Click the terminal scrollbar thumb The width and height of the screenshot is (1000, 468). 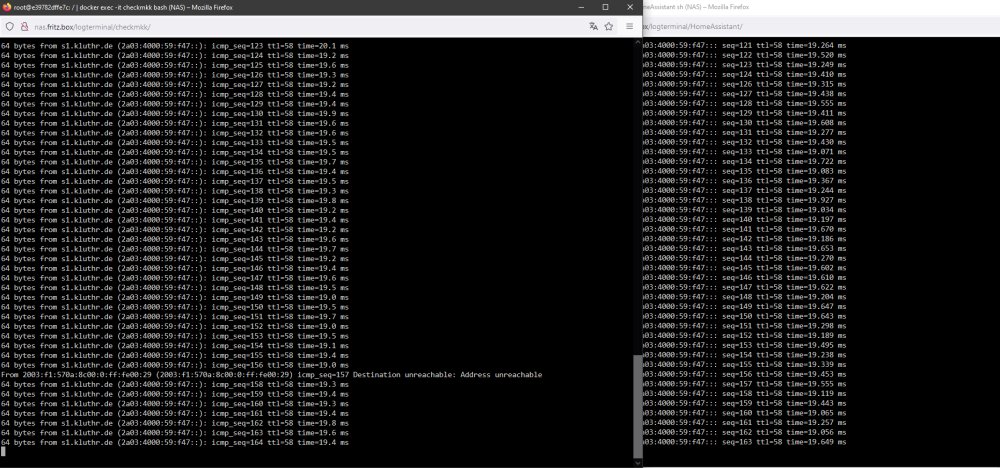[x=637, y=405]
